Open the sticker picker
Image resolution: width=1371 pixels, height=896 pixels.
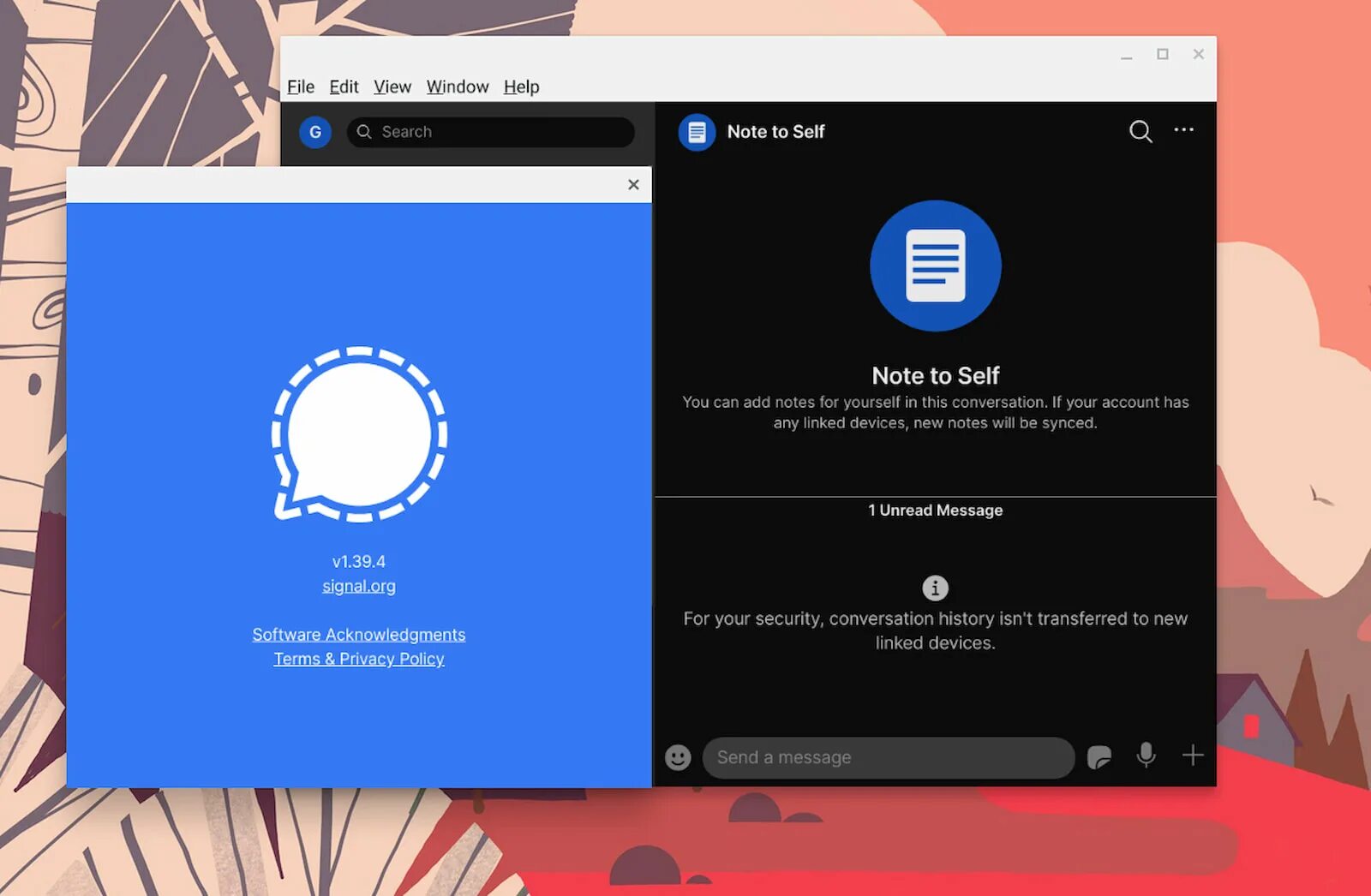coord(1099,757)
